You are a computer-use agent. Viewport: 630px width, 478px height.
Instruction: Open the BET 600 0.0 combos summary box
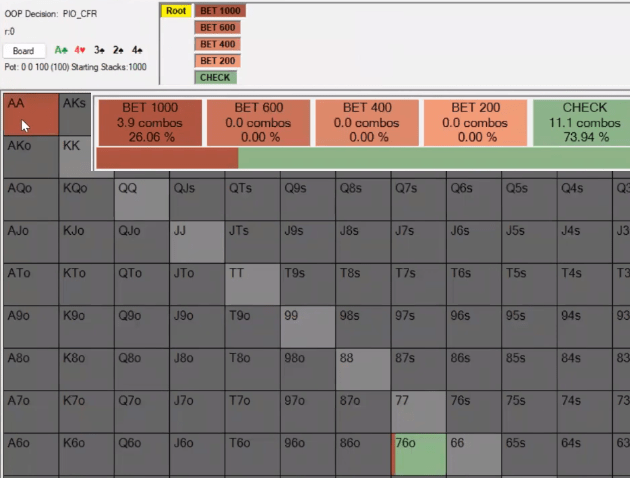click(x=258, y=123)
